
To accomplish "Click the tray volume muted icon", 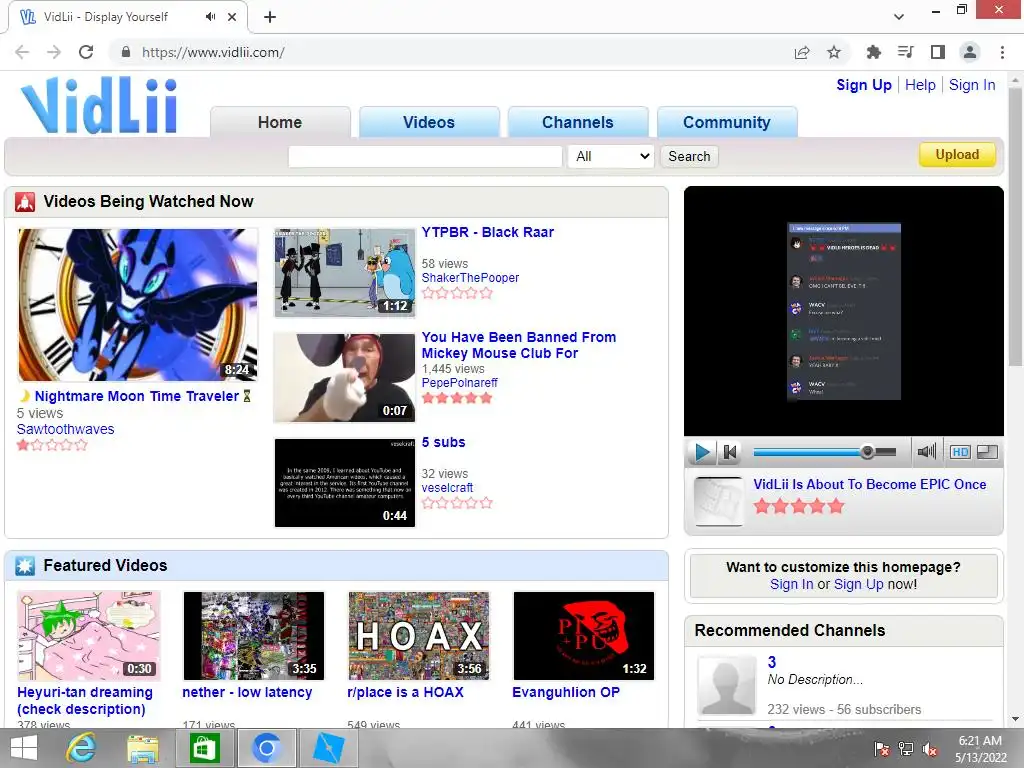I will click(x=930, y=749).
